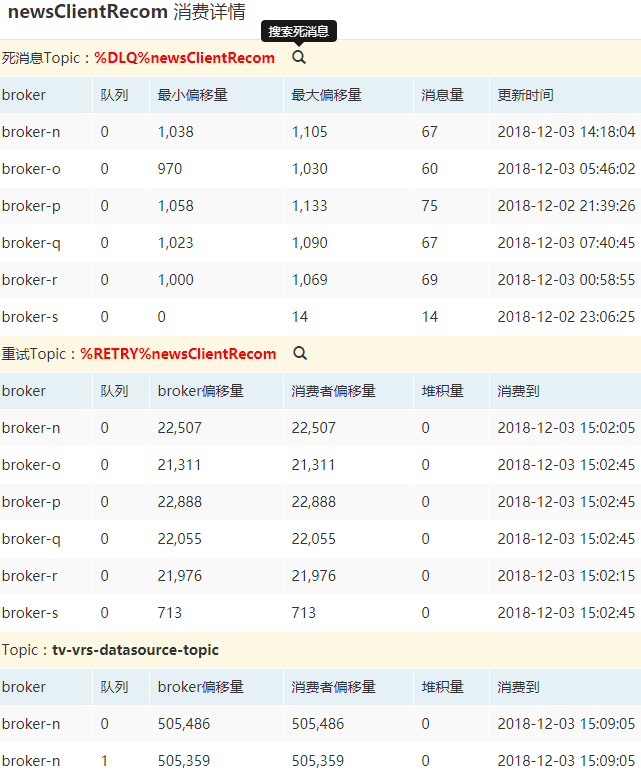
Task: Click the search icon beside %DLQ%newsClientRecom
Action: pyautogui.click(x=299, y=57)
